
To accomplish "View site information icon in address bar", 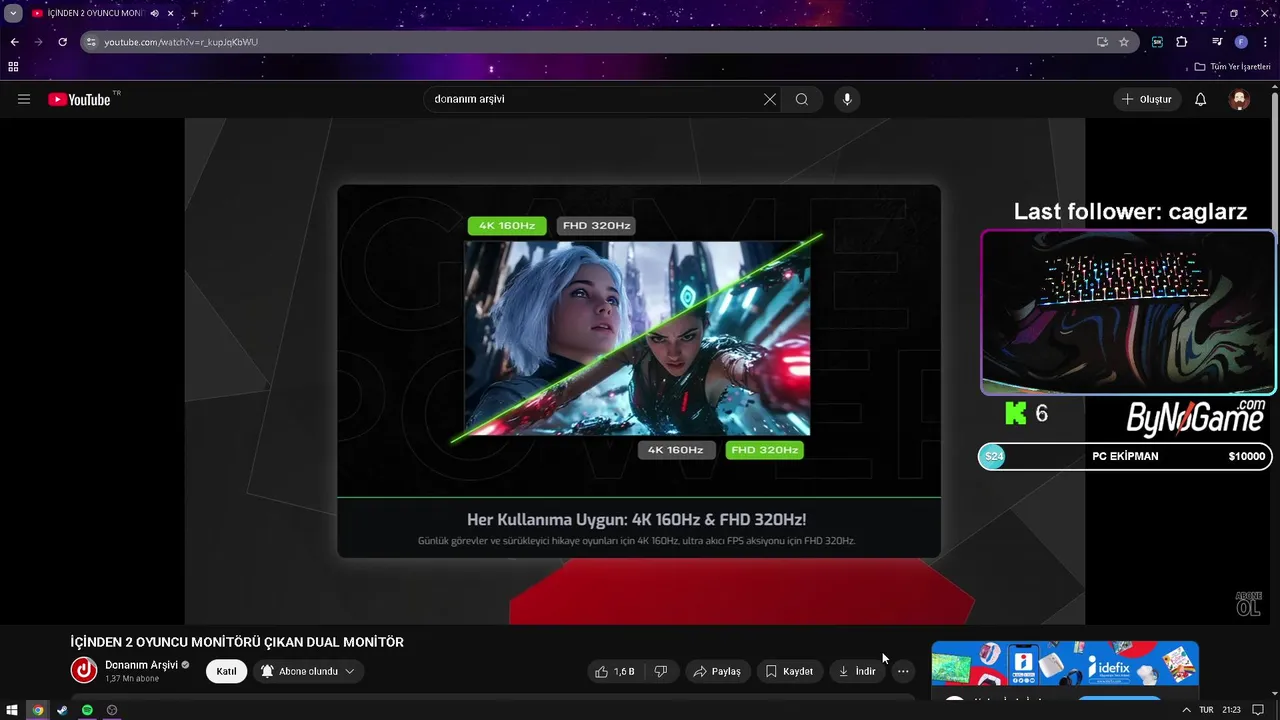I will [x=91, y=42].
